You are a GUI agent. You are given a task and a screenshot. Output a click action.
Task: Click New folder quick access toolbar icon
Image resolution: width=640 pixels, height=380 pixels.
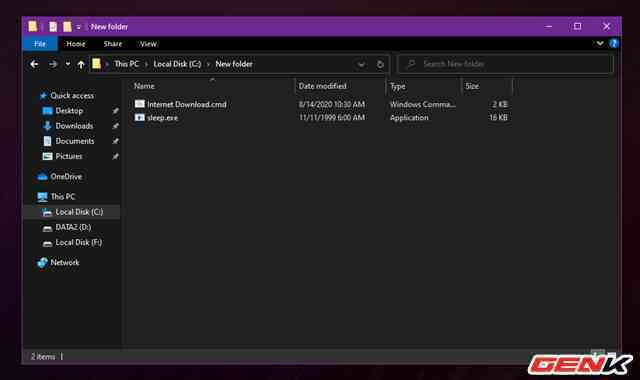pos(67,27)
